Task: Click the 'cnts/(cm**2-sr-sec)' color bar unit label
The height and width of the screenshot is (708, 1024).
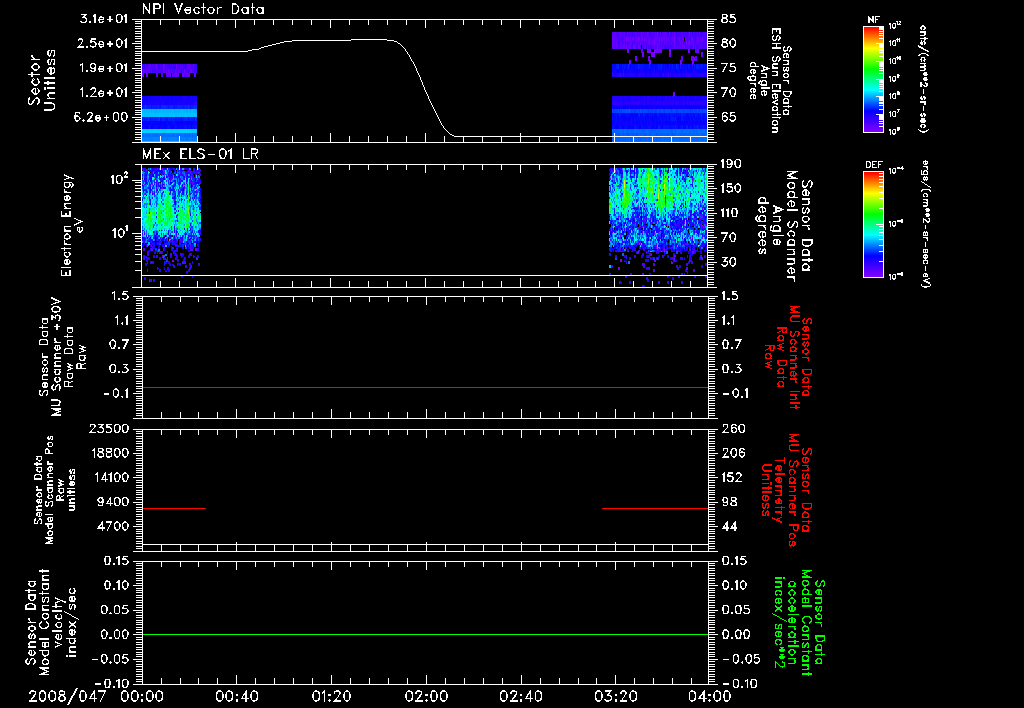Action: (923, 78)
